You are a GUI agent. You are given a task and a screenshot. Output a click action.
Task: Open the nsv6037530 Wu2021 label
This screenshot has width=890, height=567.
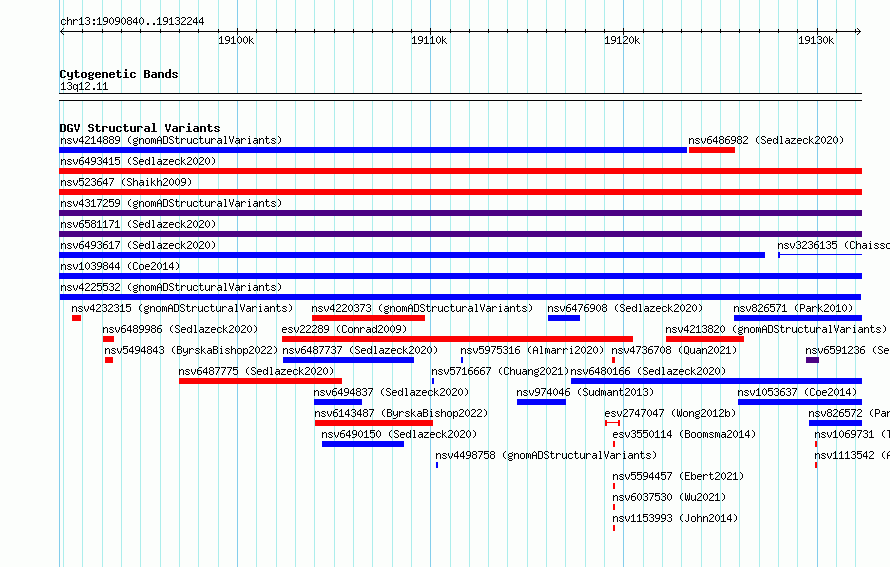pyautogui.click(x=669, y=497)
